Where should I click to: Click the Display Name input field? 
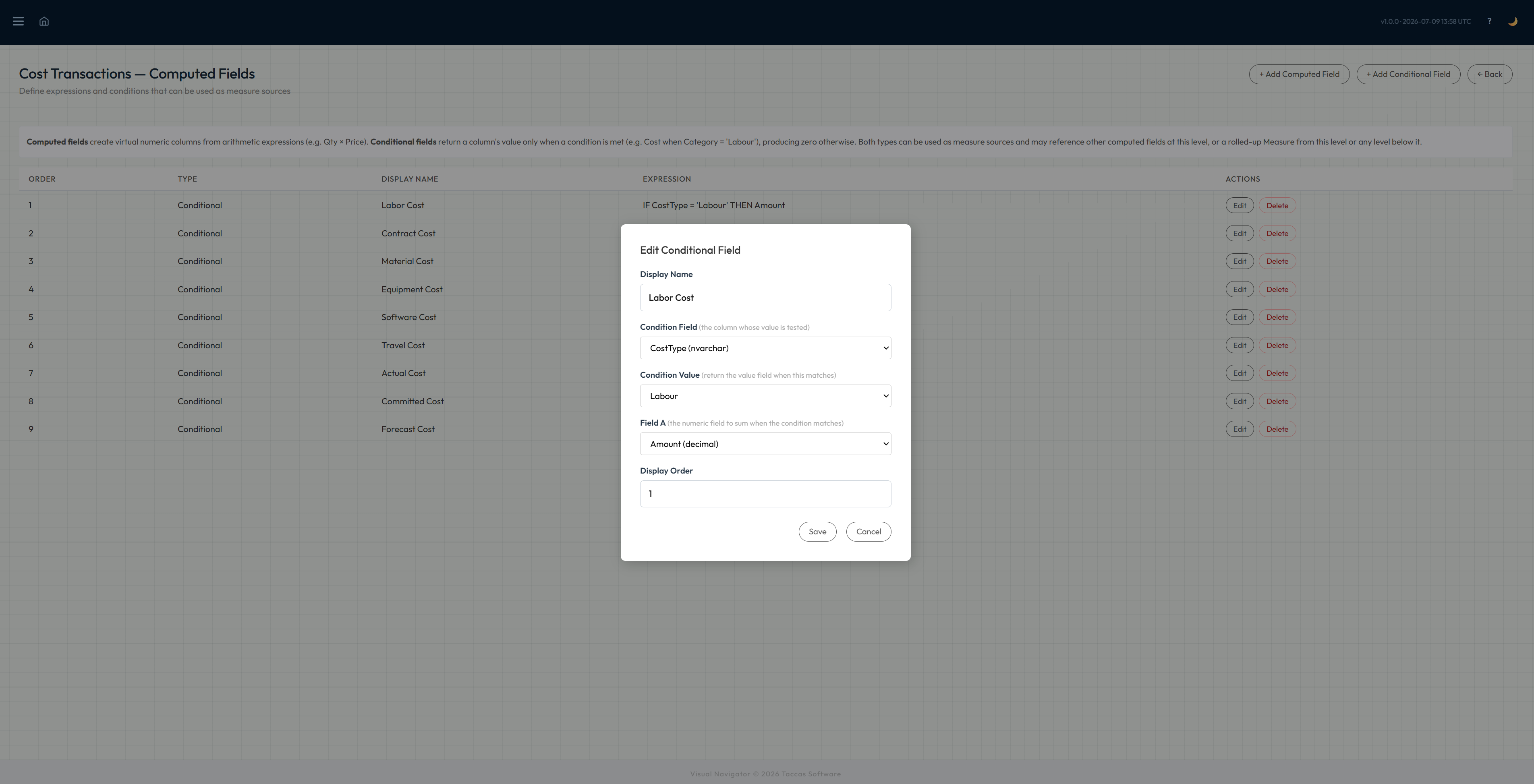[x=765, y=298]
